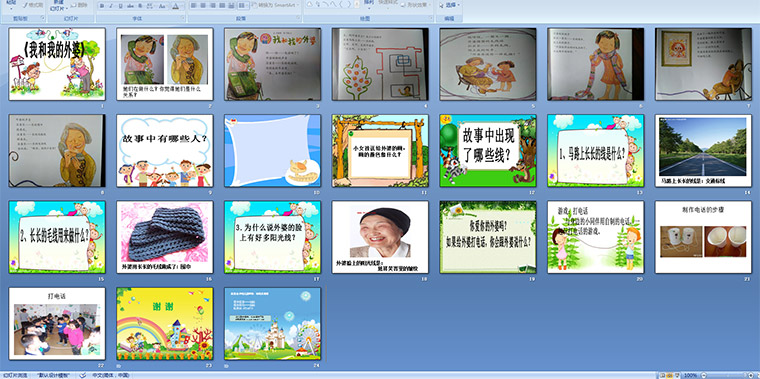This screenshot has height=379, width=760.
Task: Click the align center paragraph icon
Action: [203, 6]
